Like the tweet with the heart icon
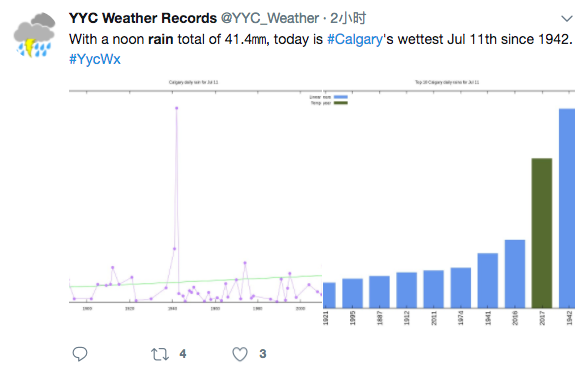 (x=240, y=354)
